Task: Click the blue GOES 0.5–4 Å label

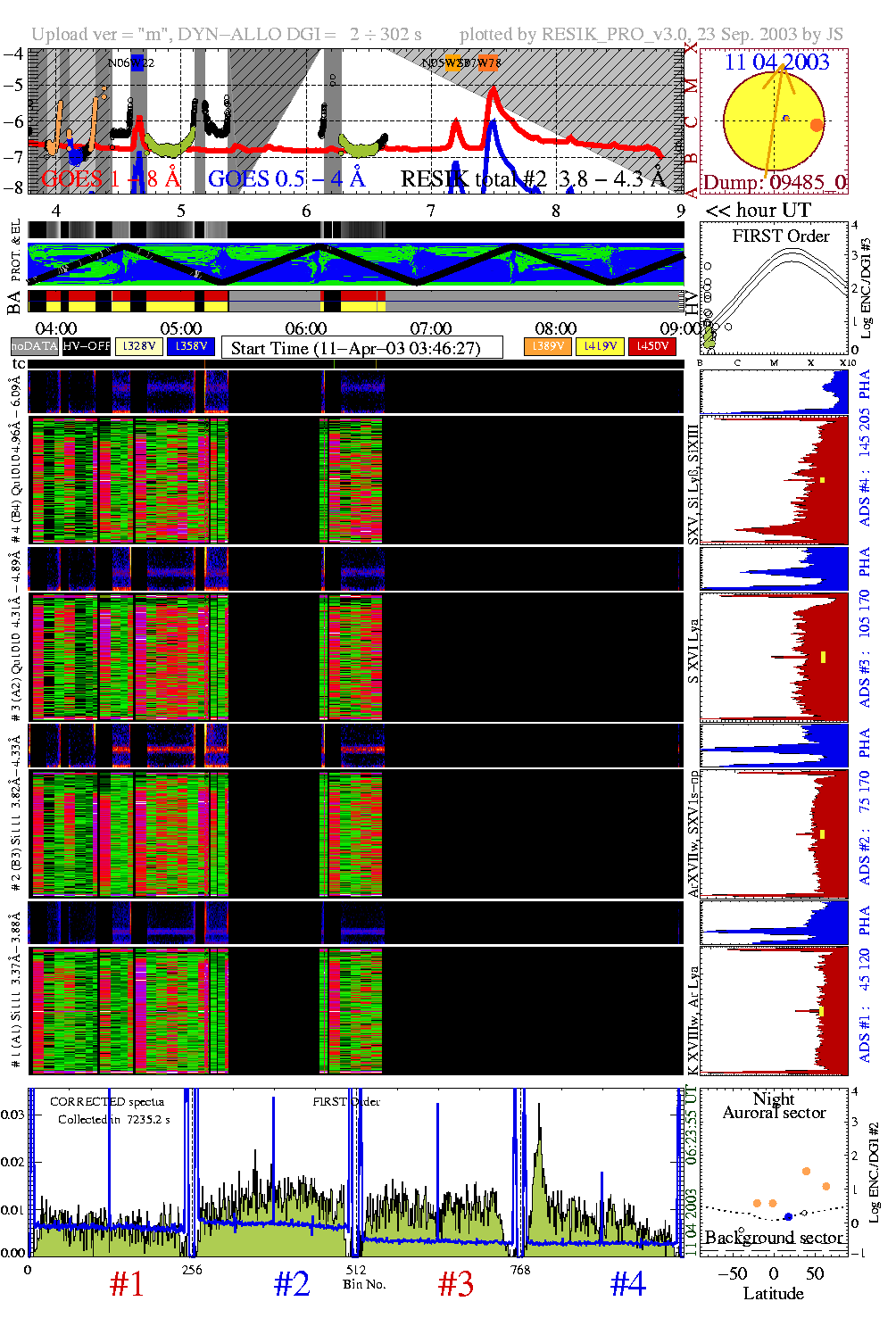Action: click(x=286, y=179)
